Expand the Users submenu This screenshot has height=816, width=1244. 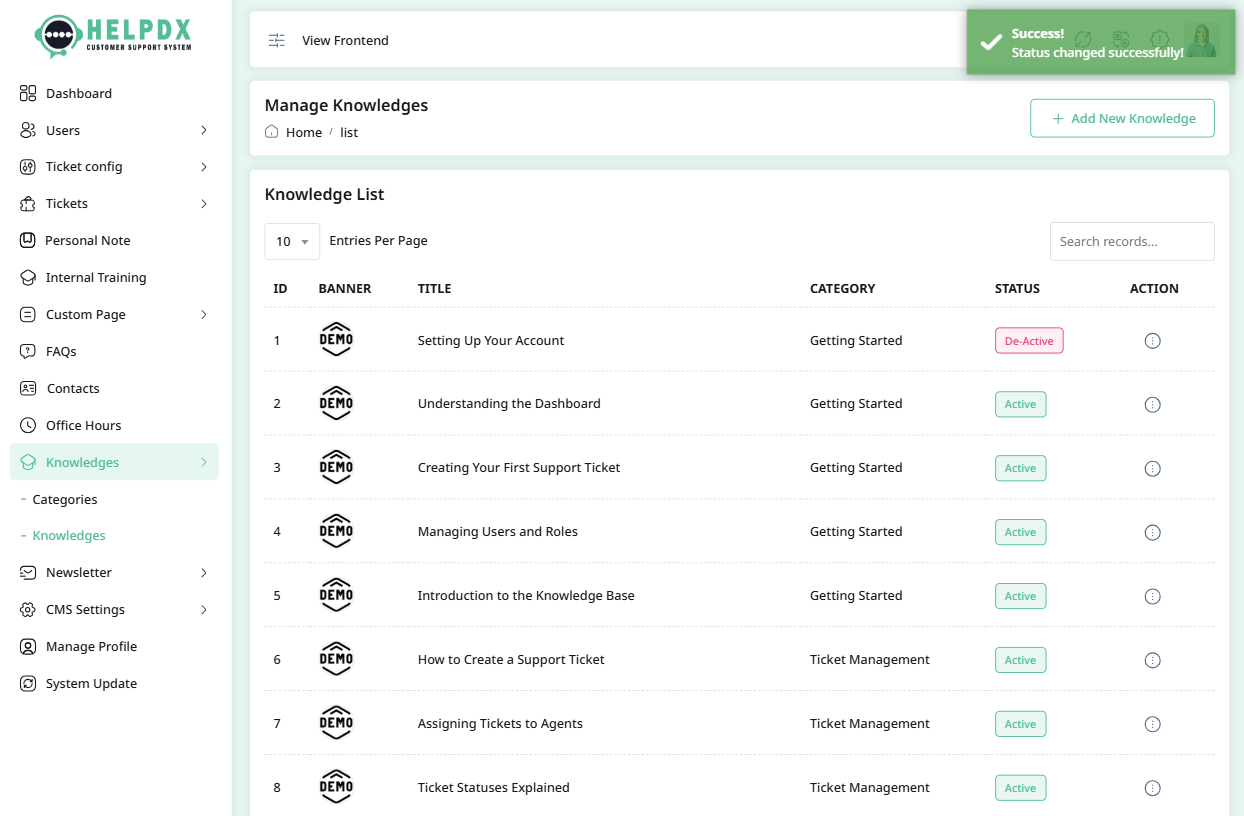(203, 130)
